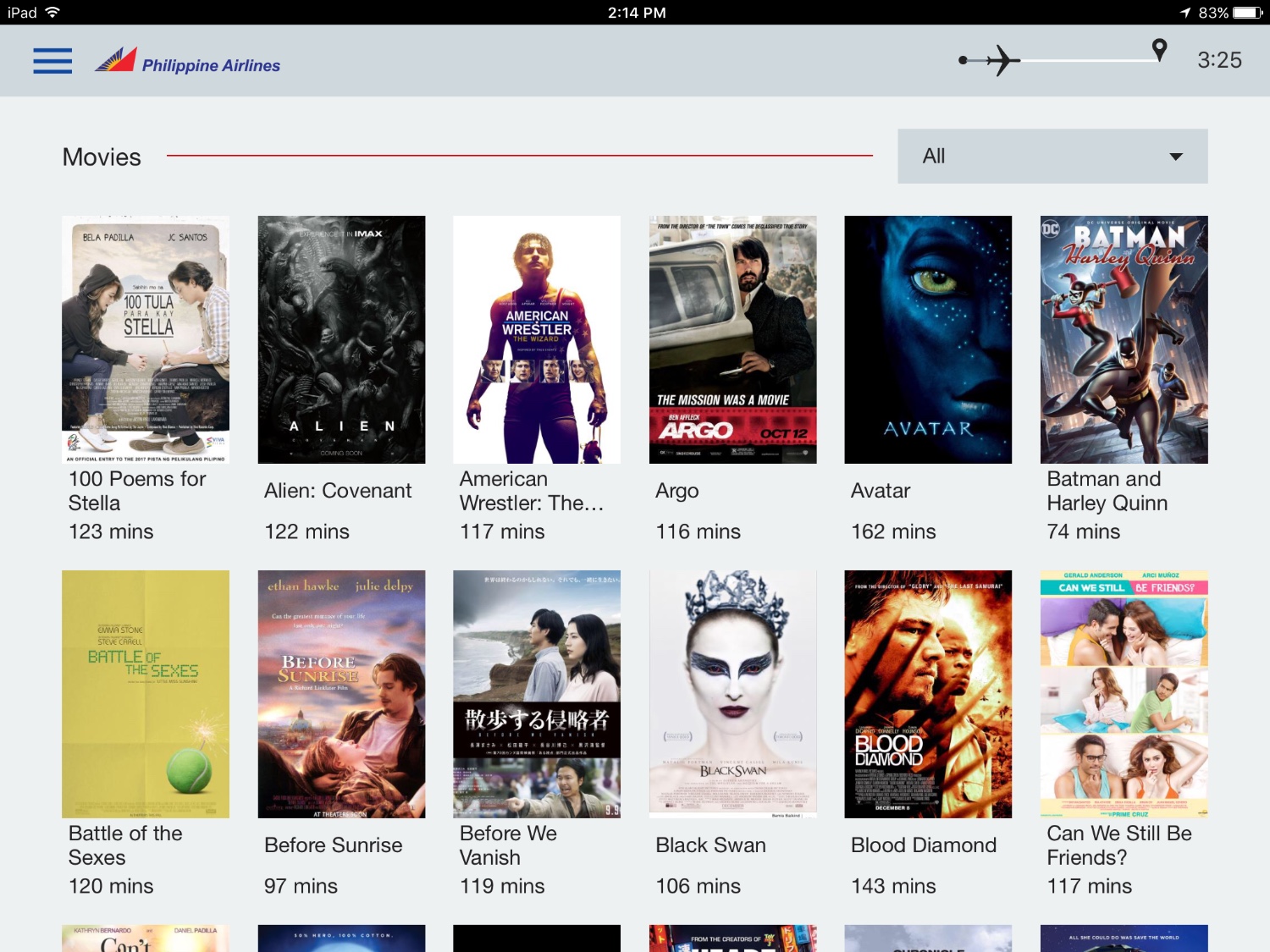Open Blood Diamond poster

pyautogui.click(x=928, y=694)
